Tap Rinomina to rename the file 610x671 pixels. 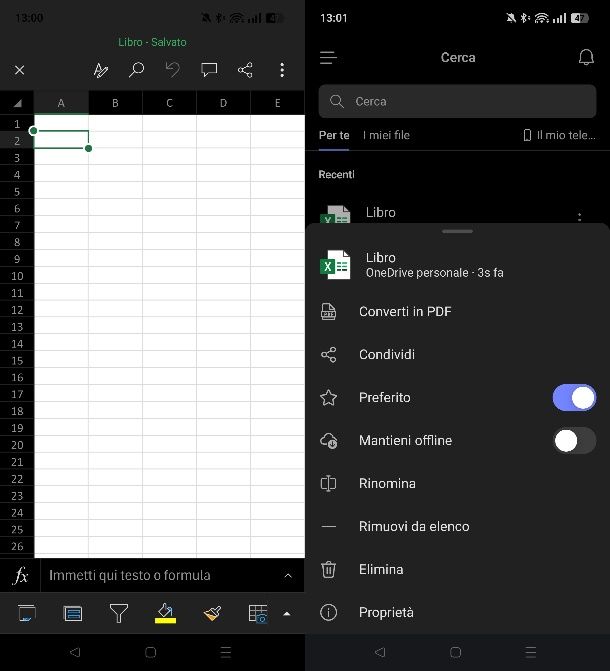387,484
